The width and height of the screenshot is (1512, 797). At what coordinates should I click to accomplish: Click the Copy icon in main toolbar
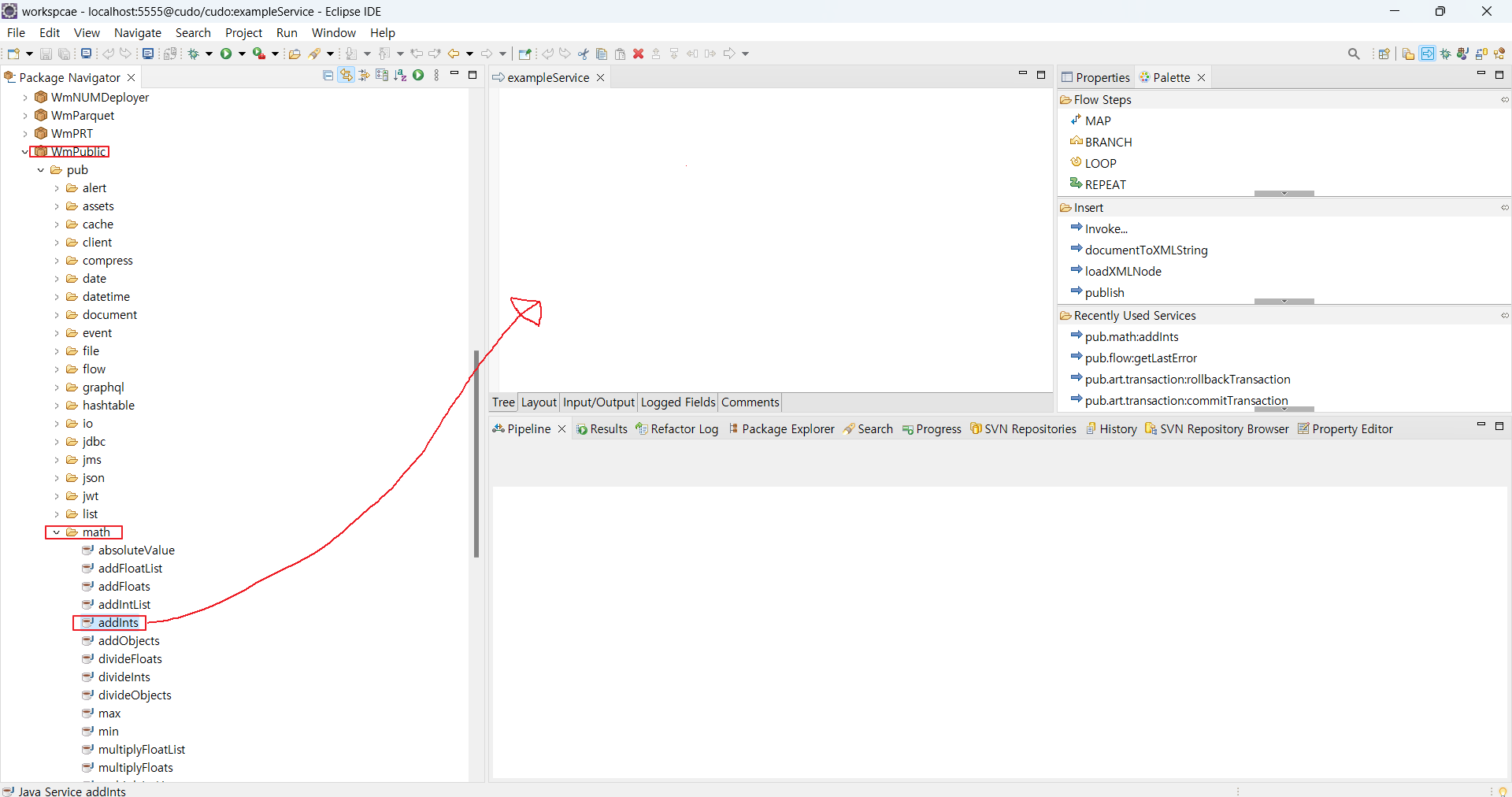602,54
